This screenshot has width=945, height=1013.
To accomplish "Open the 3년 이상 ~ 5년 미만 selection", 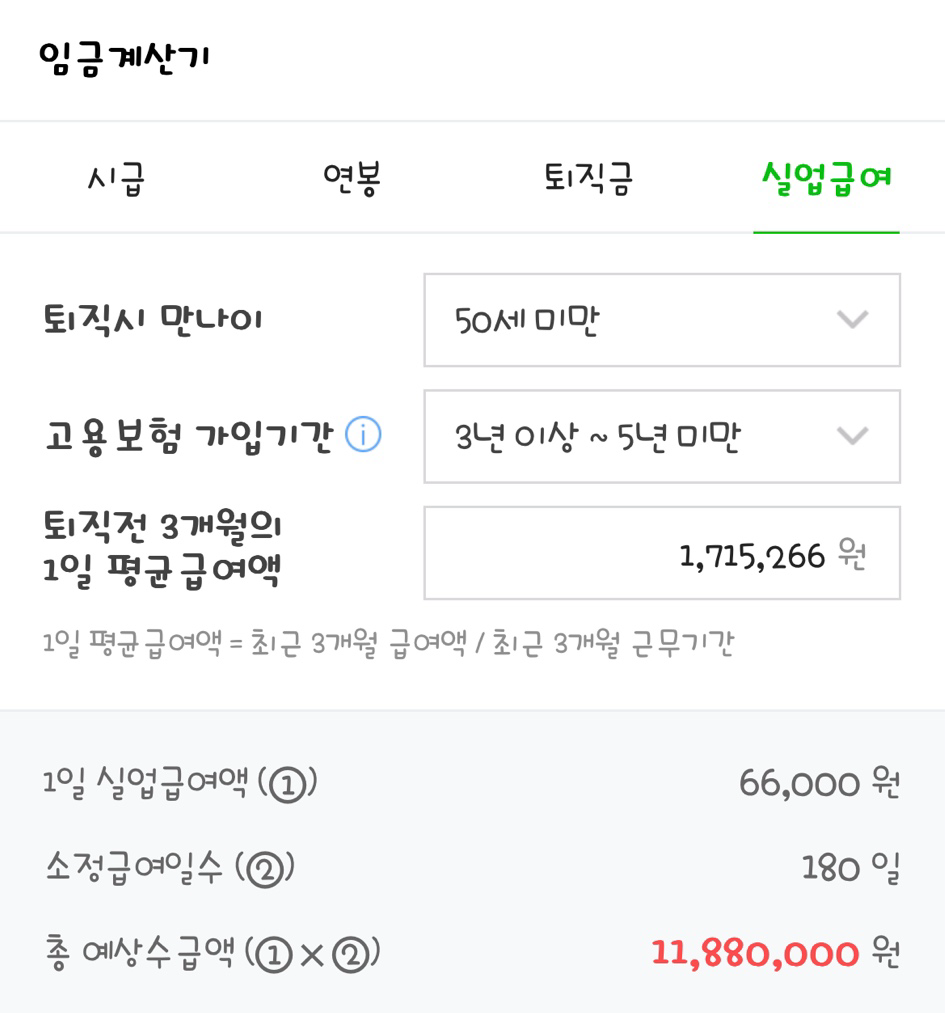I will 661,436.
